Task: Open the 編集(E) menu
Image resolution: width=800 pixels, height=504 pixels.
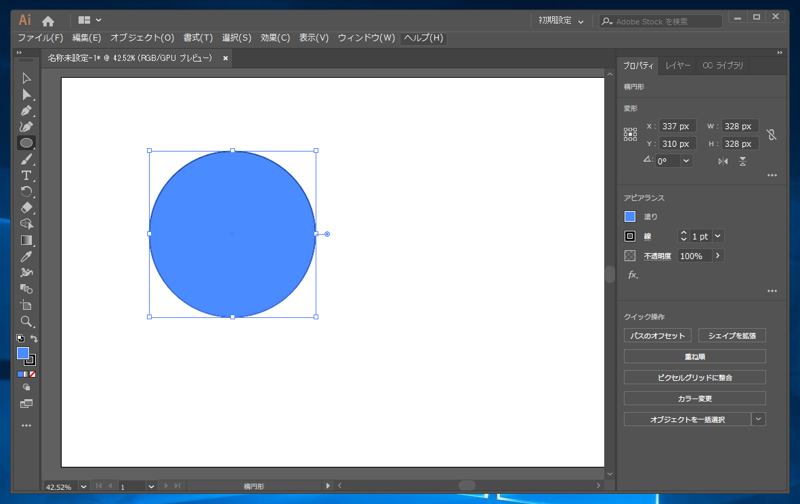Action: click(86, 38)
